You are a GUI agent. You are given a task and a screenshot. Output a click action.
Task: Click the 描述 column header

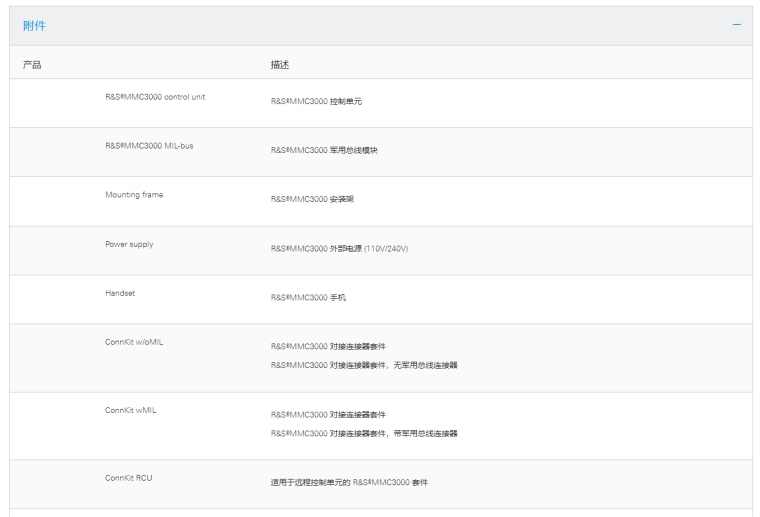pos(281,65)
